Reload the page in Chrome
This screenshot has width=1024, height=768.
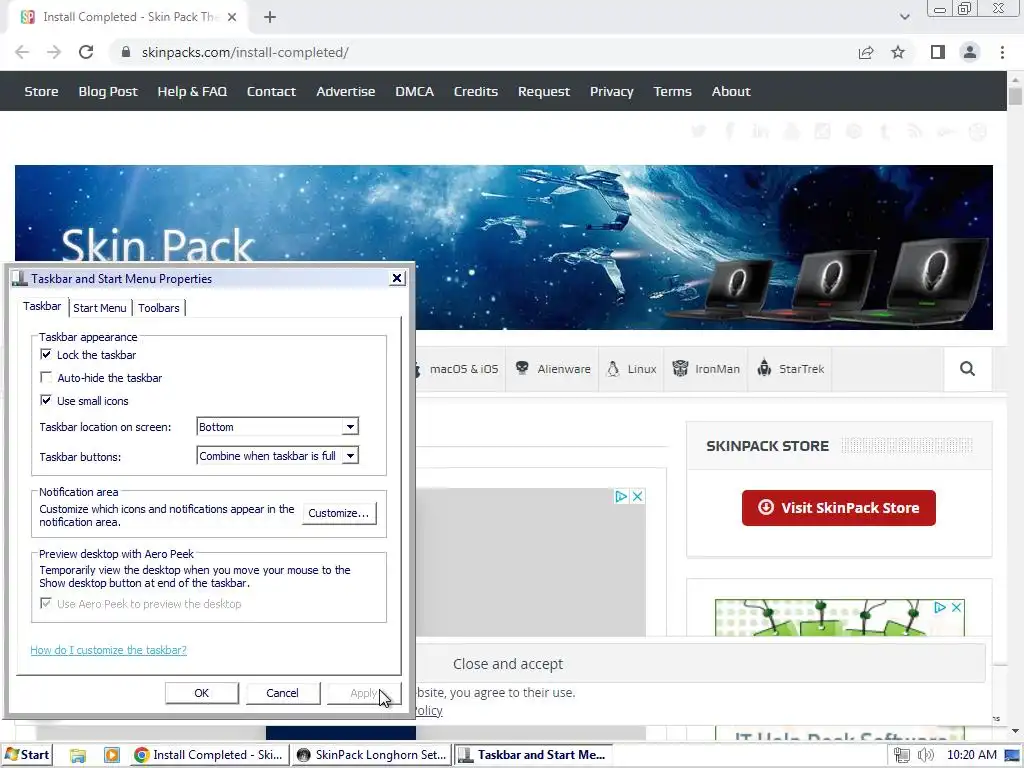tap(86, 52)
